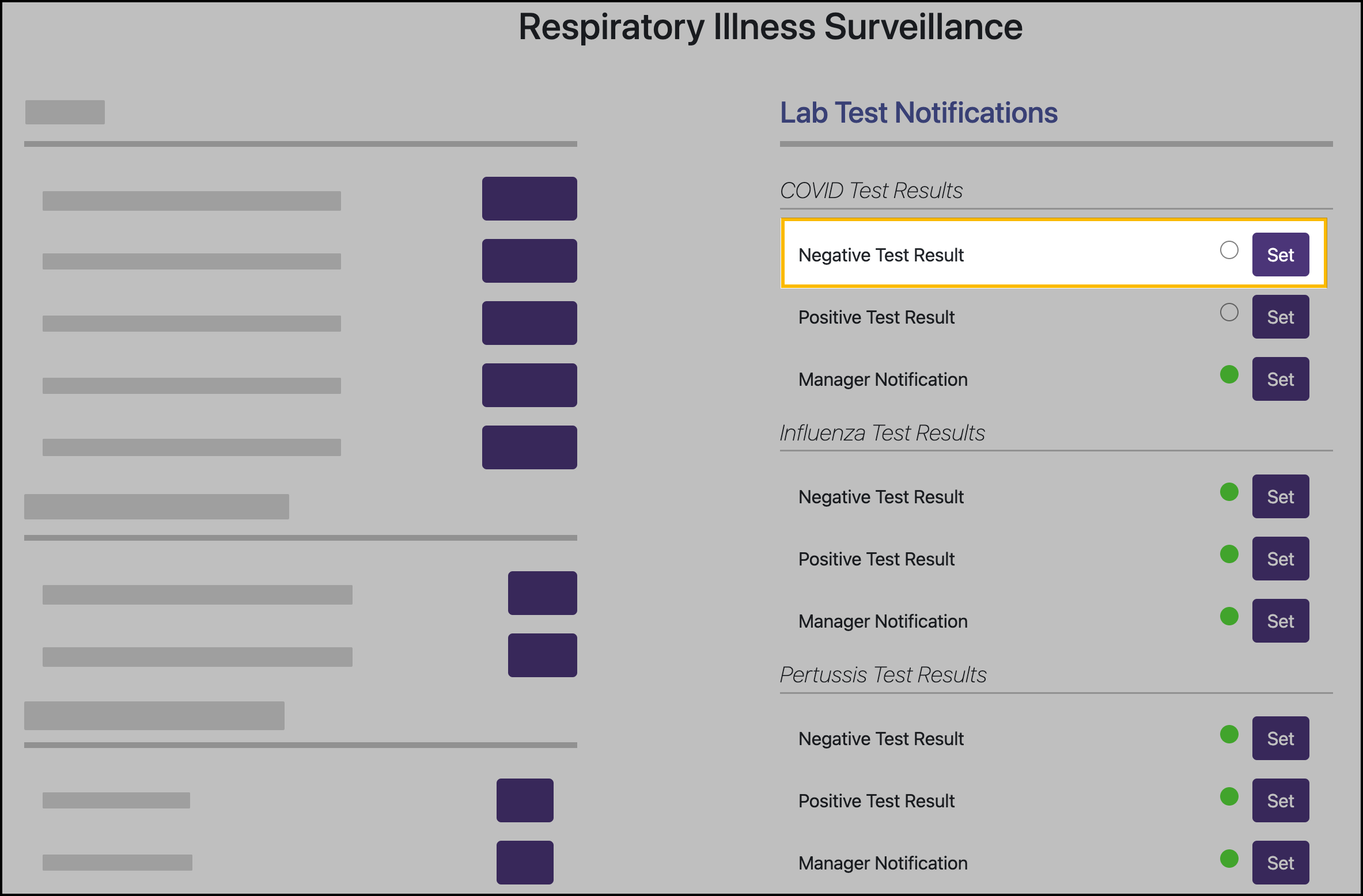Click the Lab Test Notifications heading

click(918, 113)
